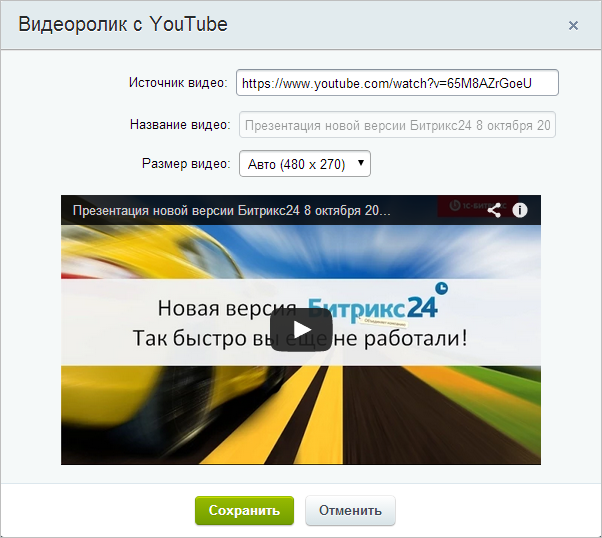The height and width of the screenshot is (538, 602).
Task: Click the dialog title 'Видеоролик с YouTube'
Action: coord(123,24)
